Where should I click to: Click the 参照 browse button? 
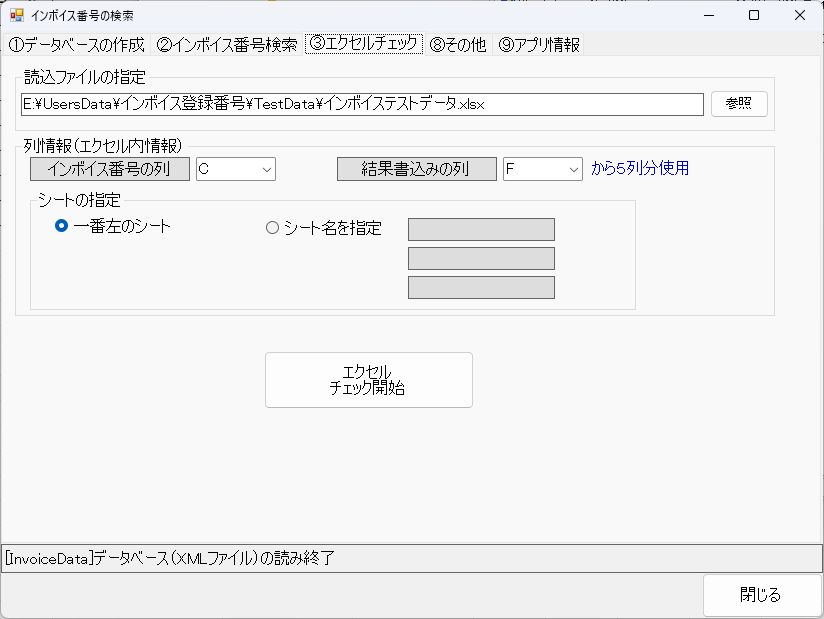(739, 104)
